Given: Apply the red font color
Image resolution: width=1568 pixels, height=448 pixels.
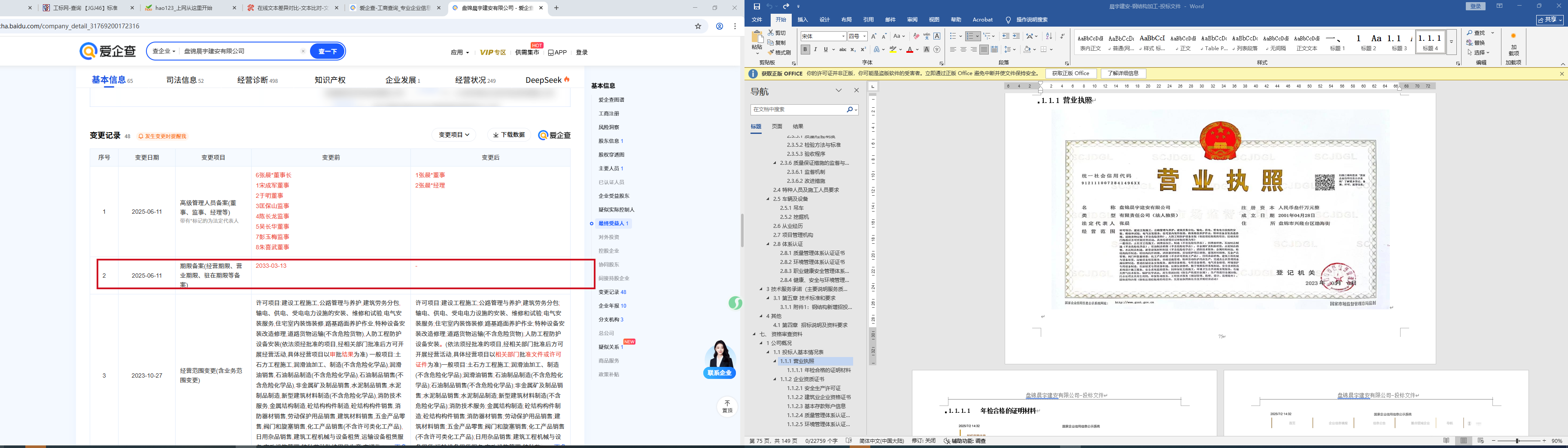Looking at the screenshot, I should point(910,50).
